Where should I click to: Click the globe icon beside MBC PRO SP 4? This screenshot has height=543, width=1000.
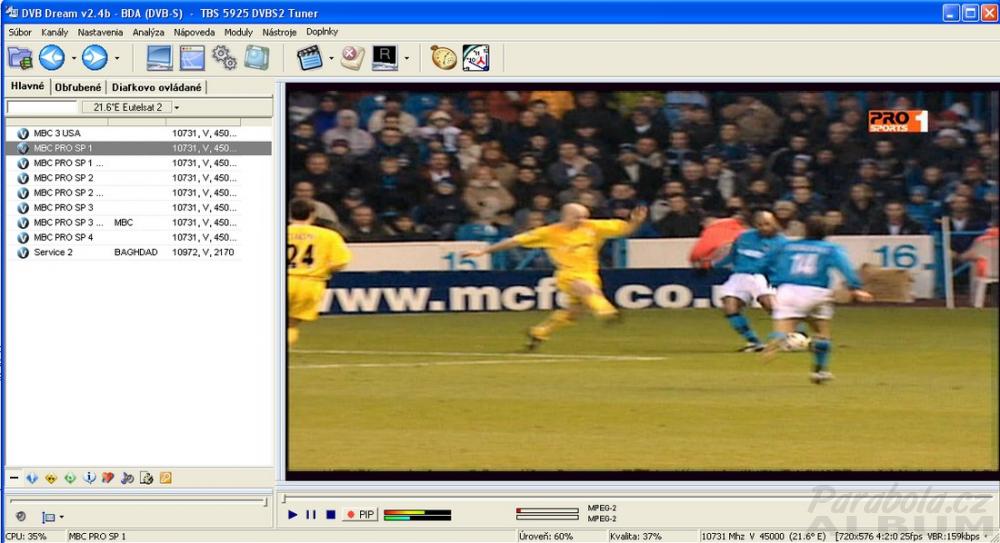(23, 237)
